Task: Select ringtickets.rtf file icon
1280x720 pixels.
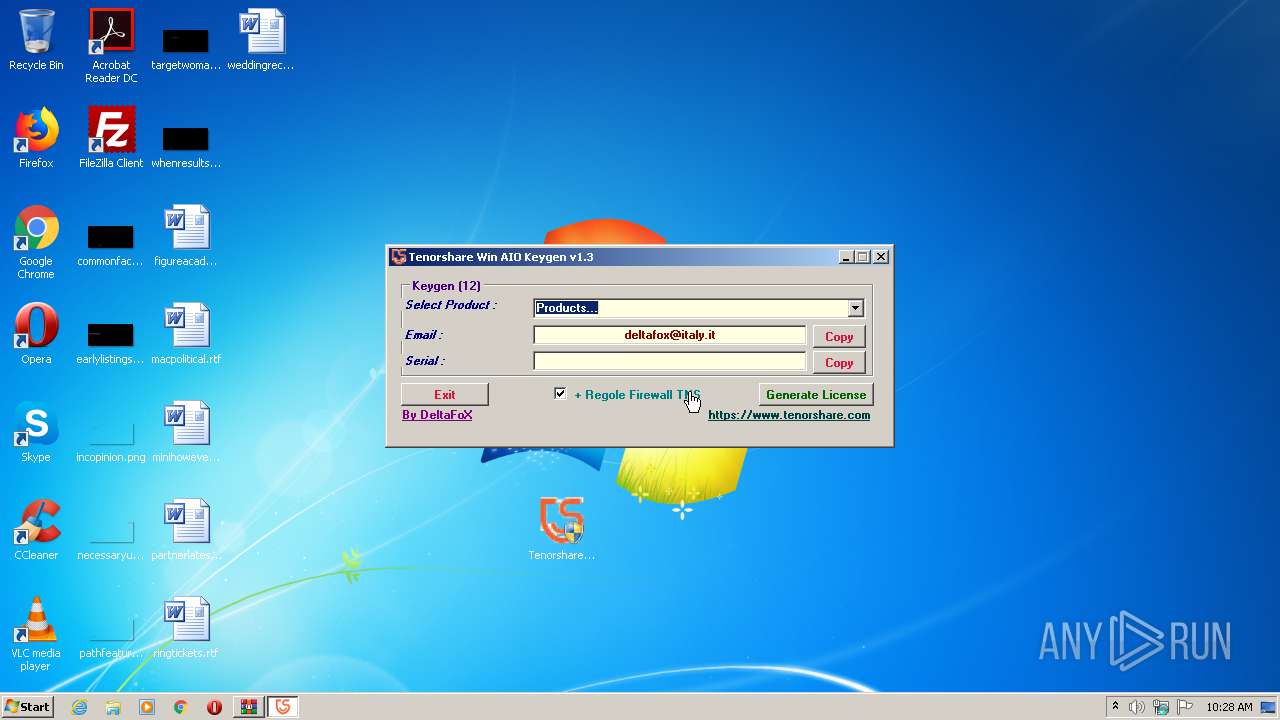Action: 186,629
